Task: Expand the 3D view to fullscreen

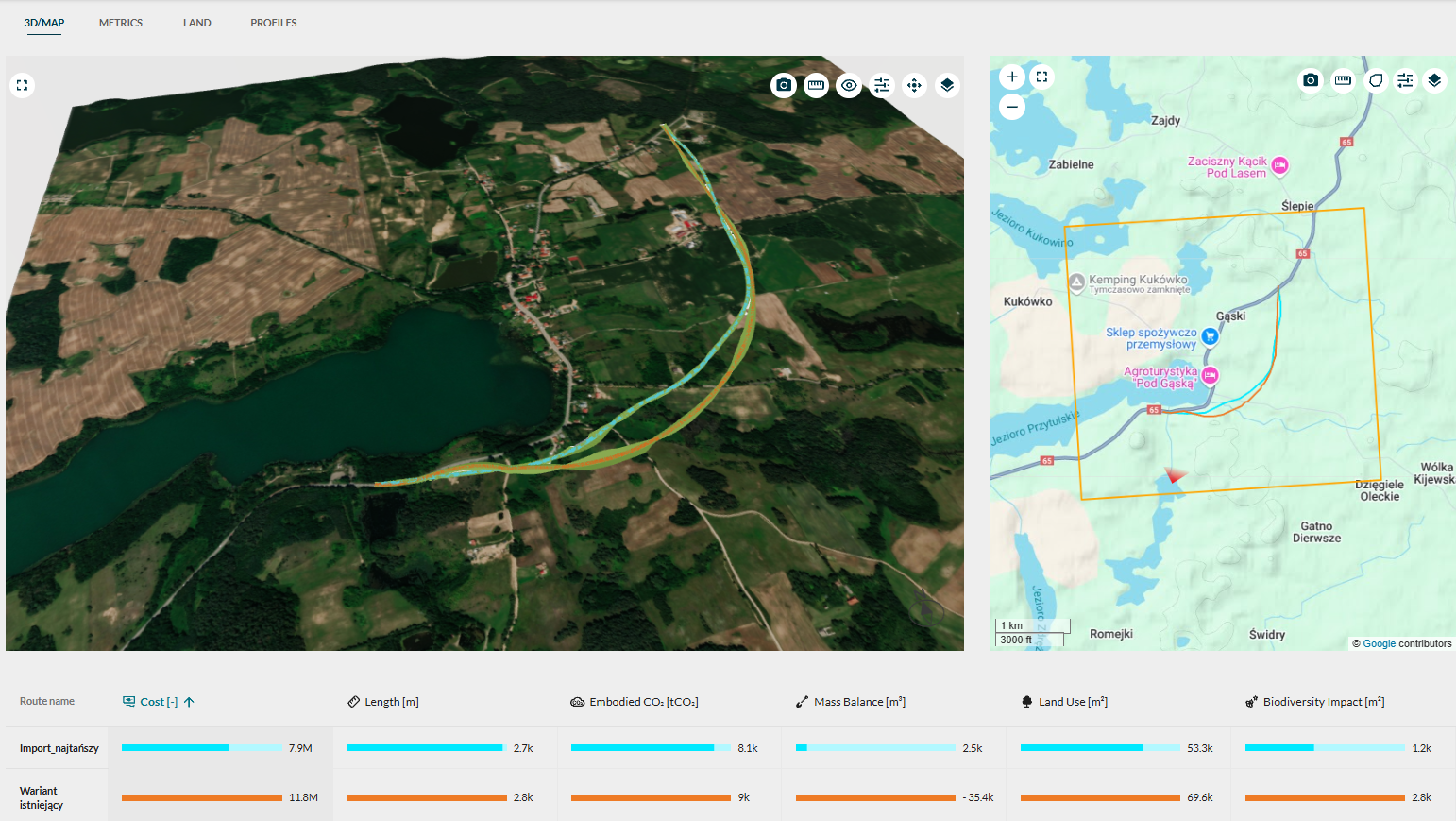Action: click(x=23, y=85)
